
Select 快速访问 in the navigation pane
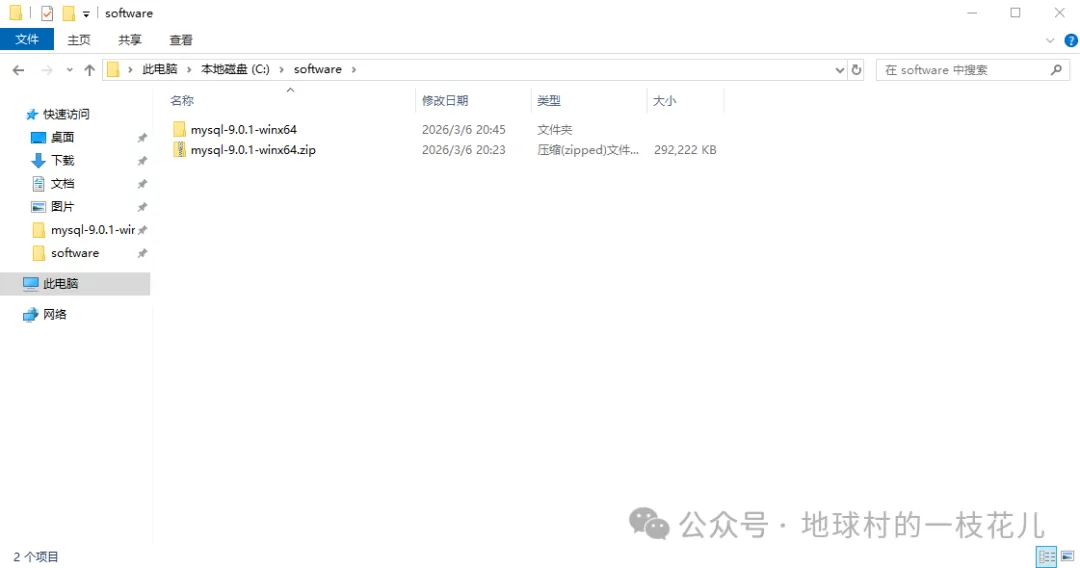(x=66, y=114)
